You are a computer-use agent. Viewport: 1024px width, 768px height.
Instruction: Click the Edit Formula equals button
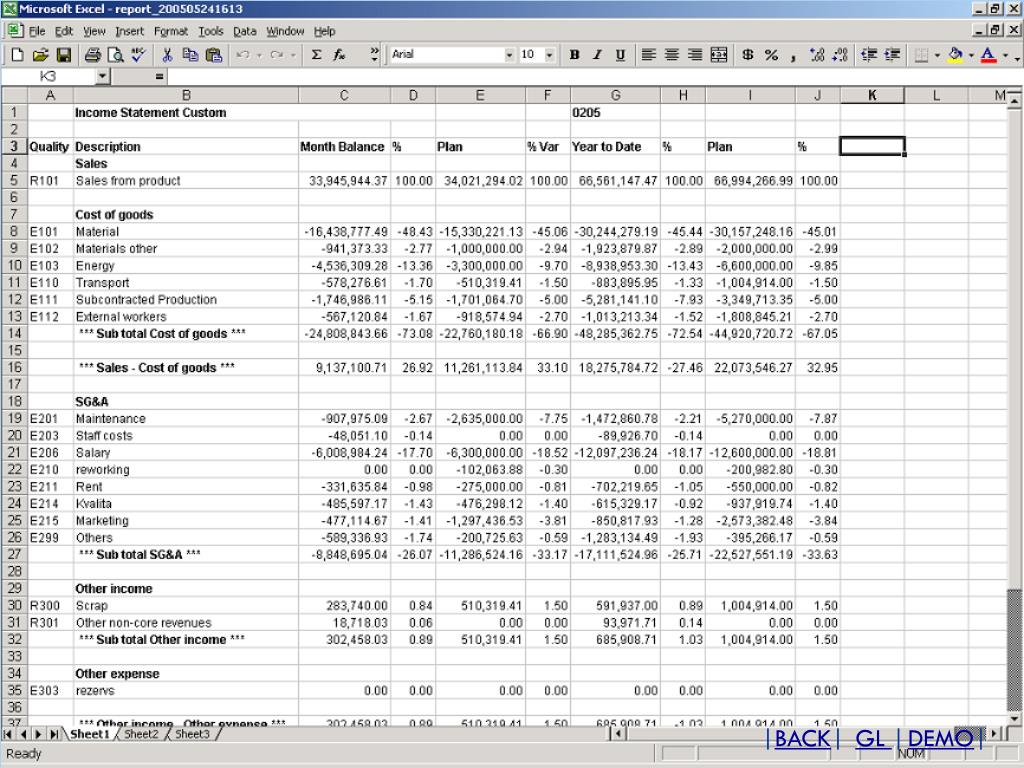coord(159,77)
